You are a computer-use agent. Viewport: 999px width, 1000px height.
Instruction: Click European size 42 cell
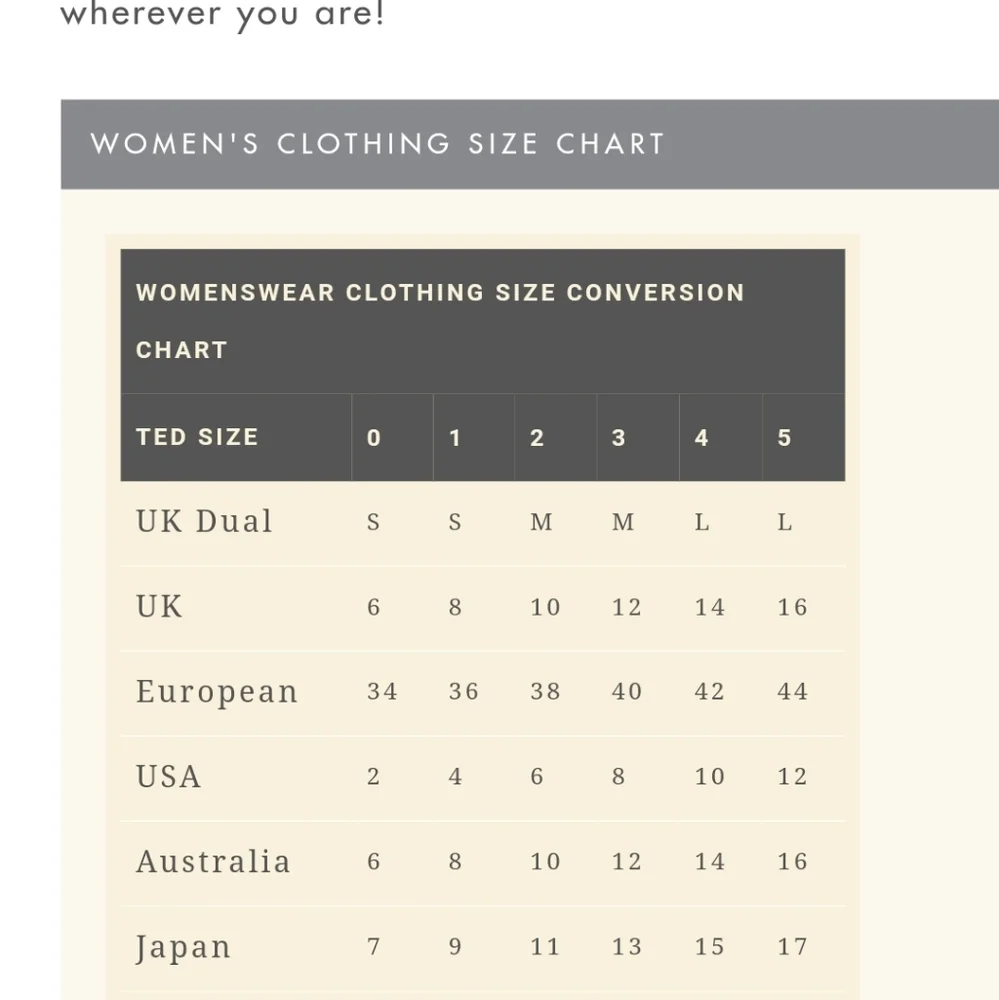coord(709,692)
